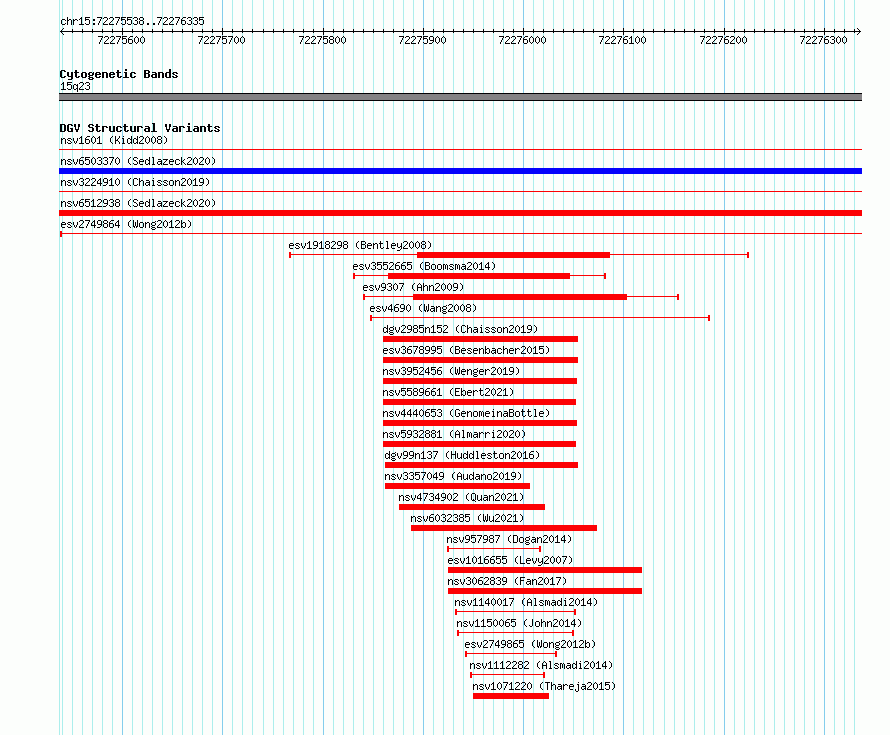Select the nsv3952456 Wenger2019 red bar
The width and height of the screenshot is (890, 735).
(x=480, y=381)
